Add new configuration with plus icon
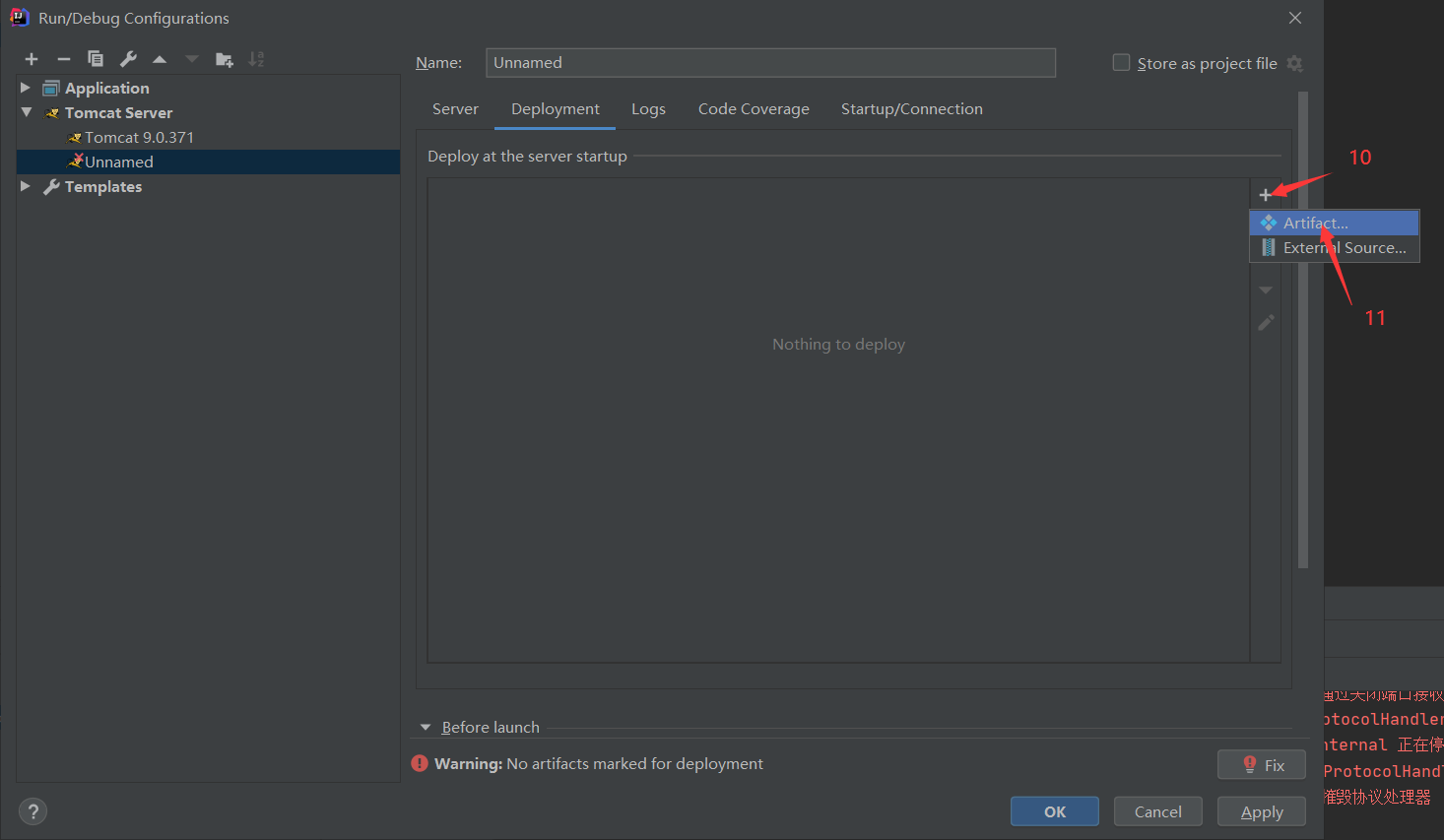The image size is (1444, 840). pos(32,59)
